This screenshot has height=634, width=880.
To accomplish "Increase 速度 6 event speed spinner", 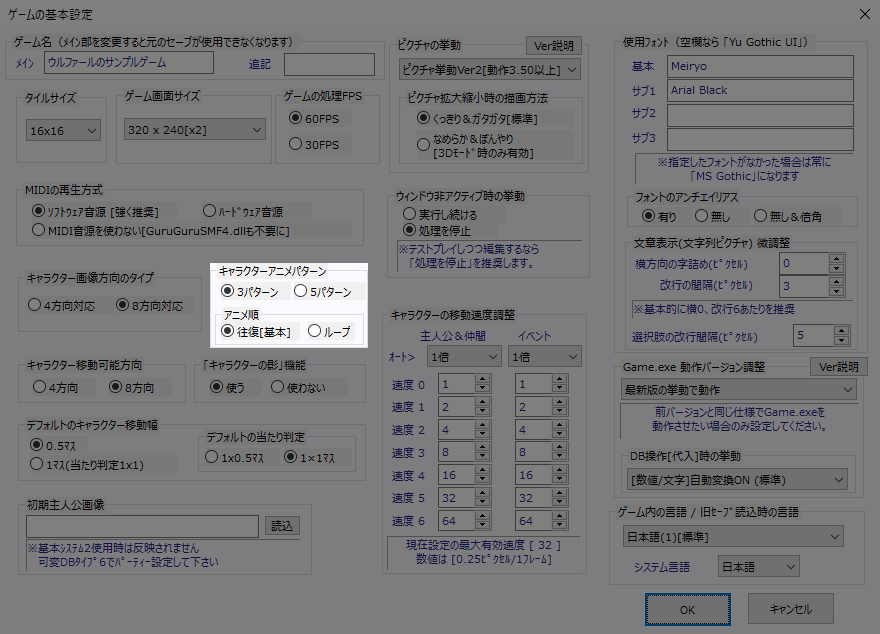I will tap(560, 516).
